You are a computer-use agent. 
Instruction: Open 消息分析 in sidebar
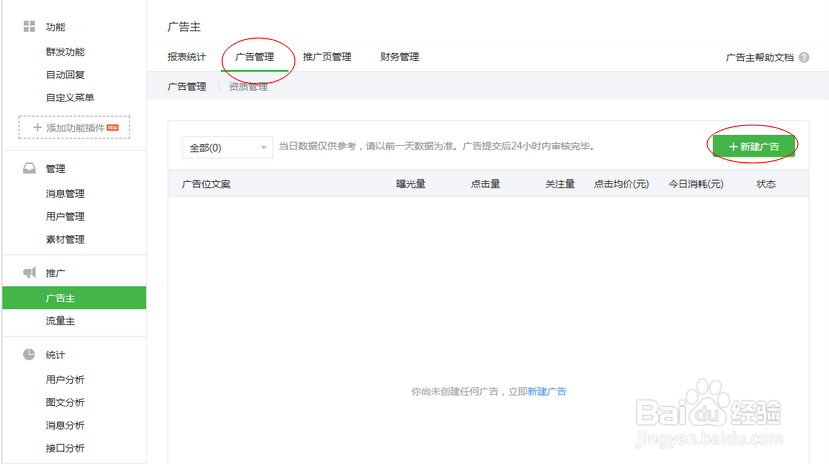(65, 425)
